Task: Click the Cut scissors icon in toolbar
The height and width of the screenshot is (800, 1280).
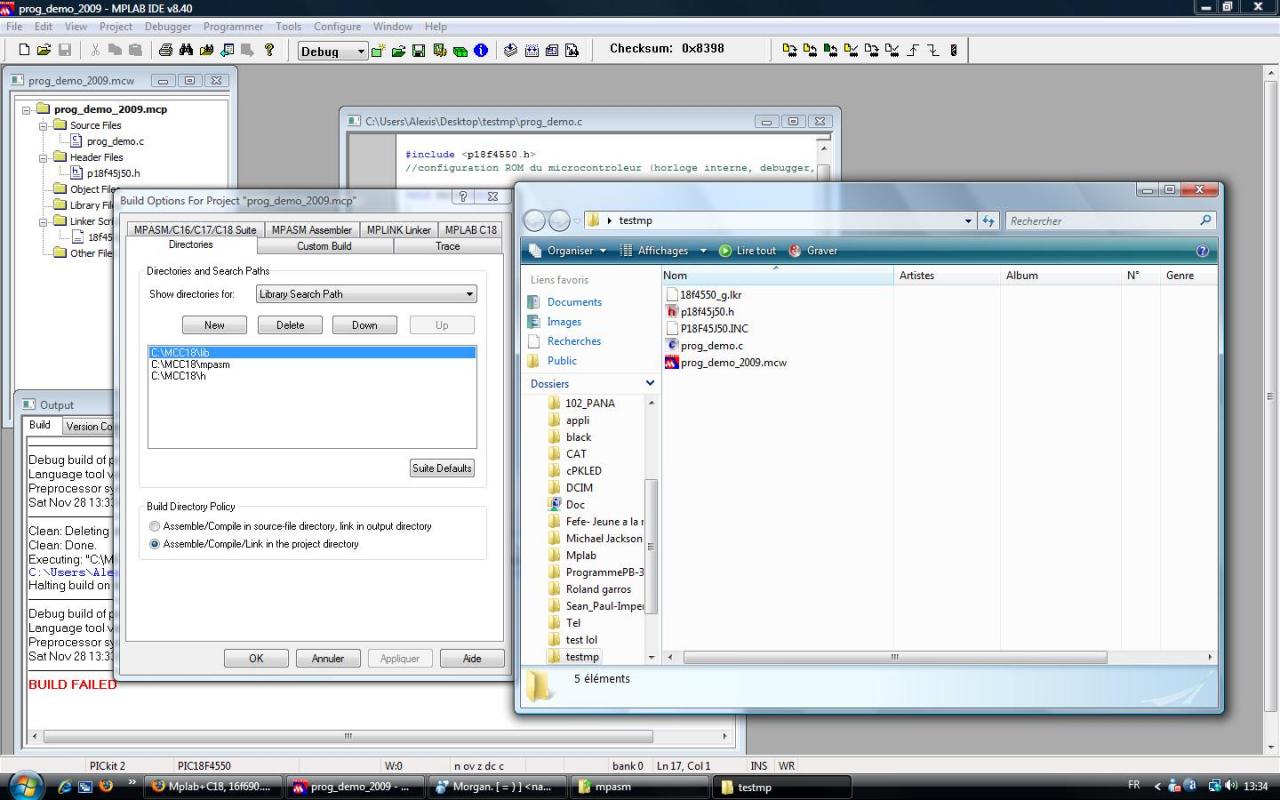Action: coord(95,50)
